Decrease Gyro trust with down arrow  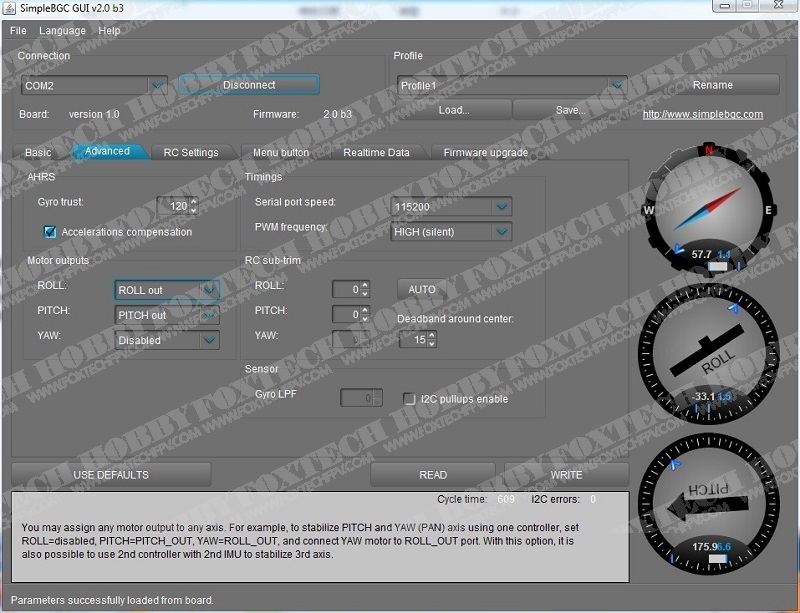click(x=194, y=210)
